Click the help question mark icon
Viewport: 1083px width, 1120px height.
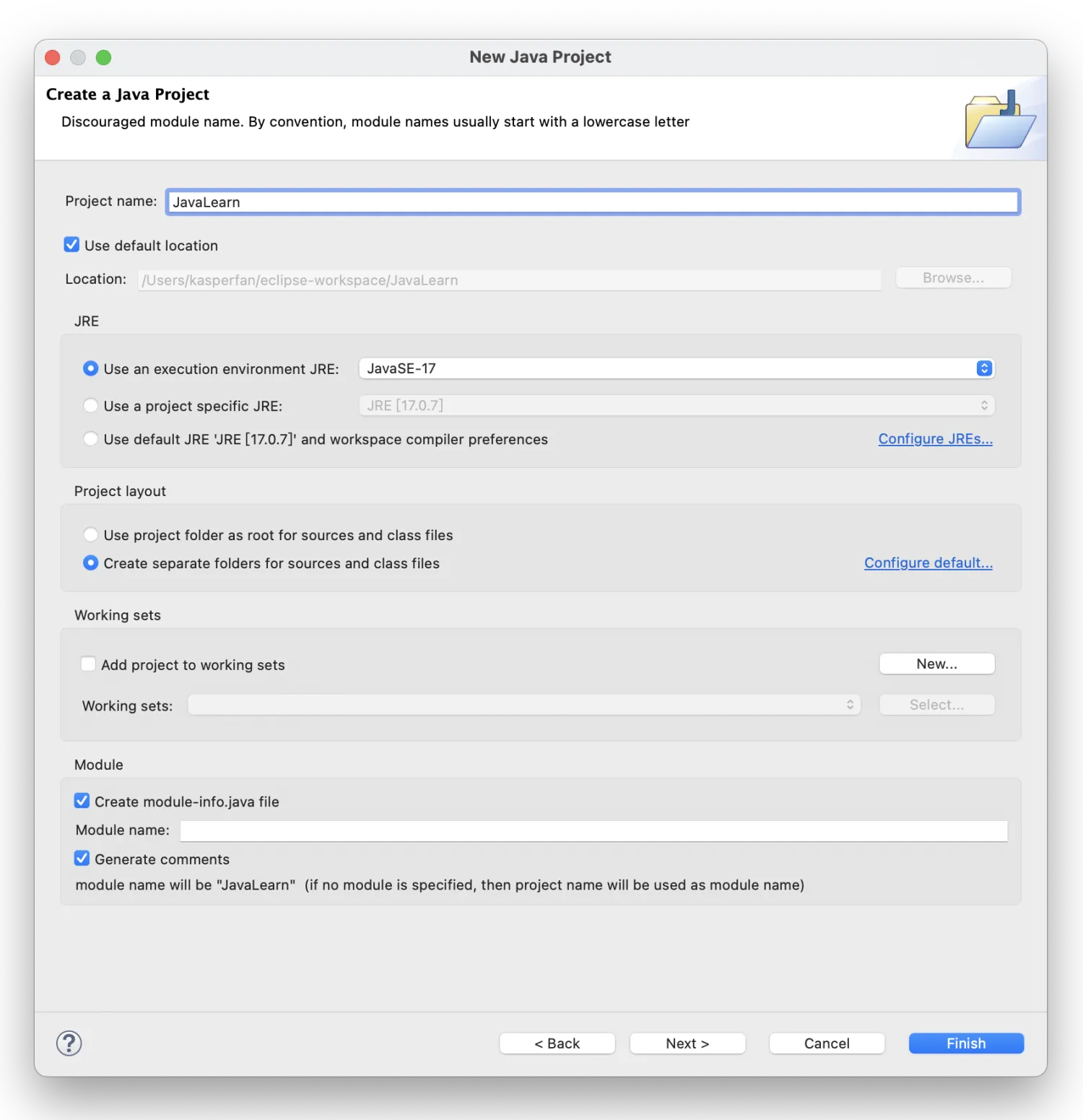(69, 1043)
